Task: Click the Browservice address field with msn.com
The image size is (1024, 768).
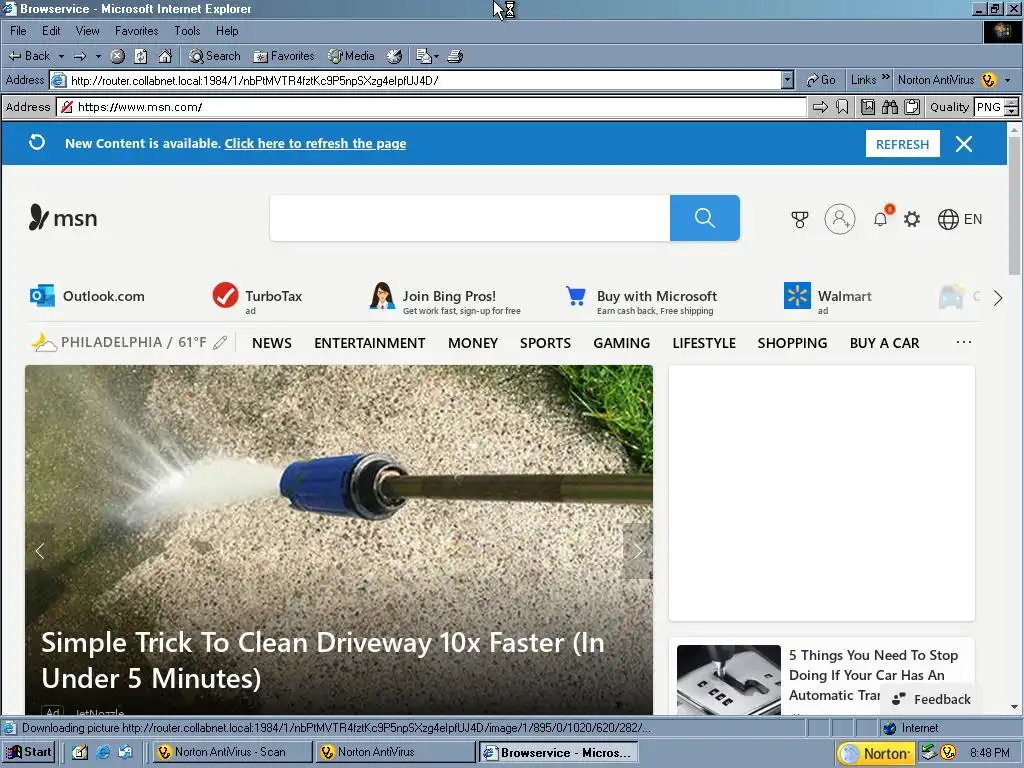Action: [432, 107]
